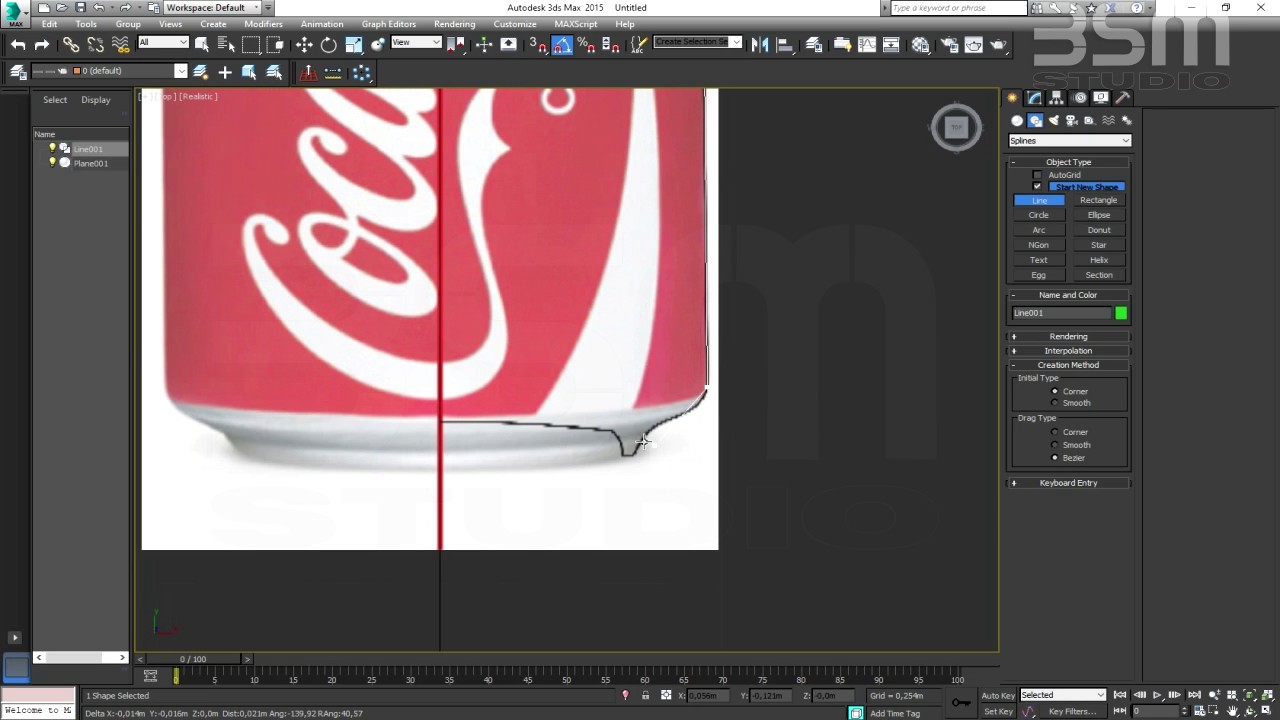Click the Mirror tool icon

pos(760,44)
